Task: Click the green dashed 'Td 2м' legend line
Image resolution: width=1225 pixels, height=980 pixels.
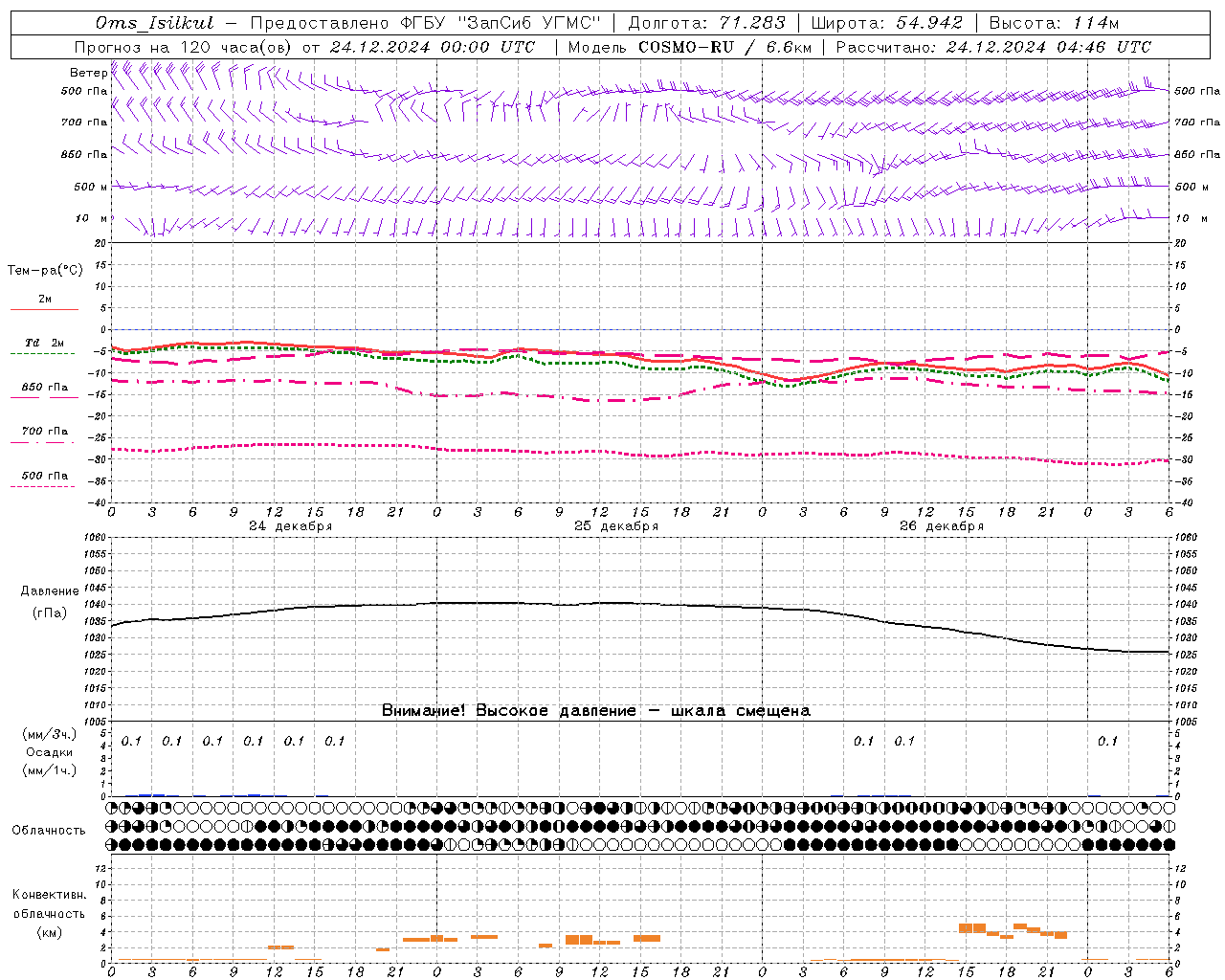Action: tap(44, 354)
